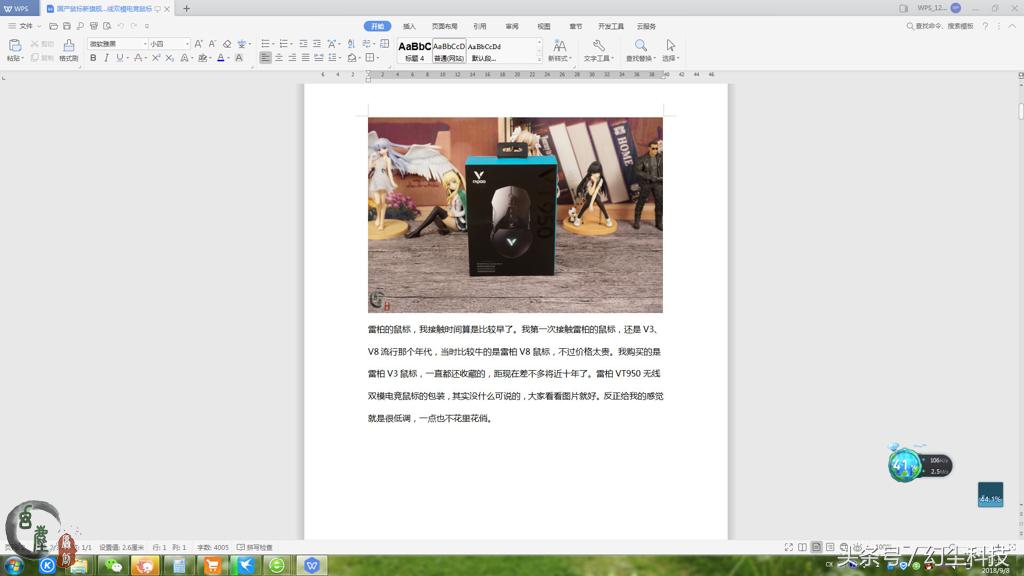Toggle Bold formatting
The height and width of the screenshot is (576, 1024).
[x=93, y=58]
